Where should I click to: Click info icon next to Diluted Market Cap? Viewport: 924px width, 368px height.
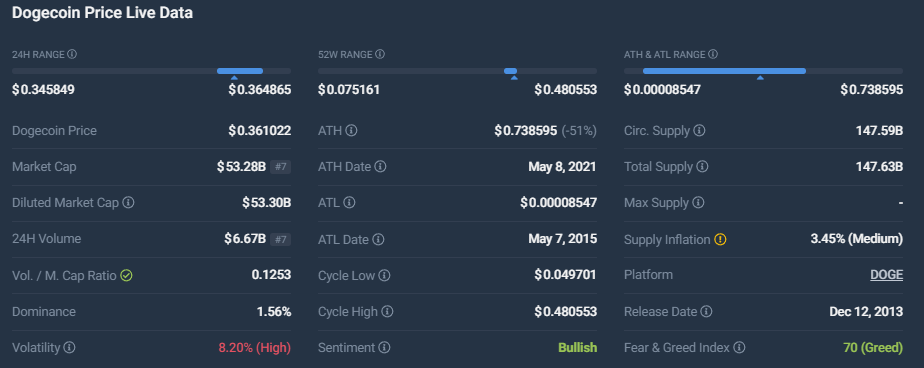pos(128,203)
